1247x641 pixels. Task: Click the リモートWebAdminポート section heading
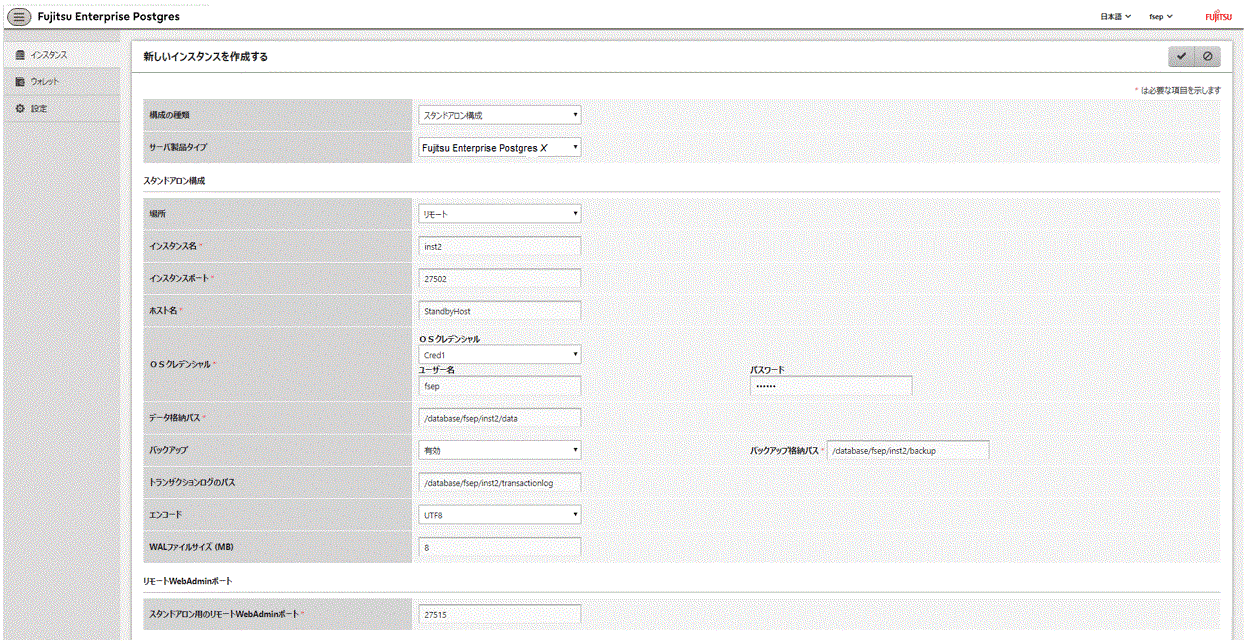(x=189, y=581)
